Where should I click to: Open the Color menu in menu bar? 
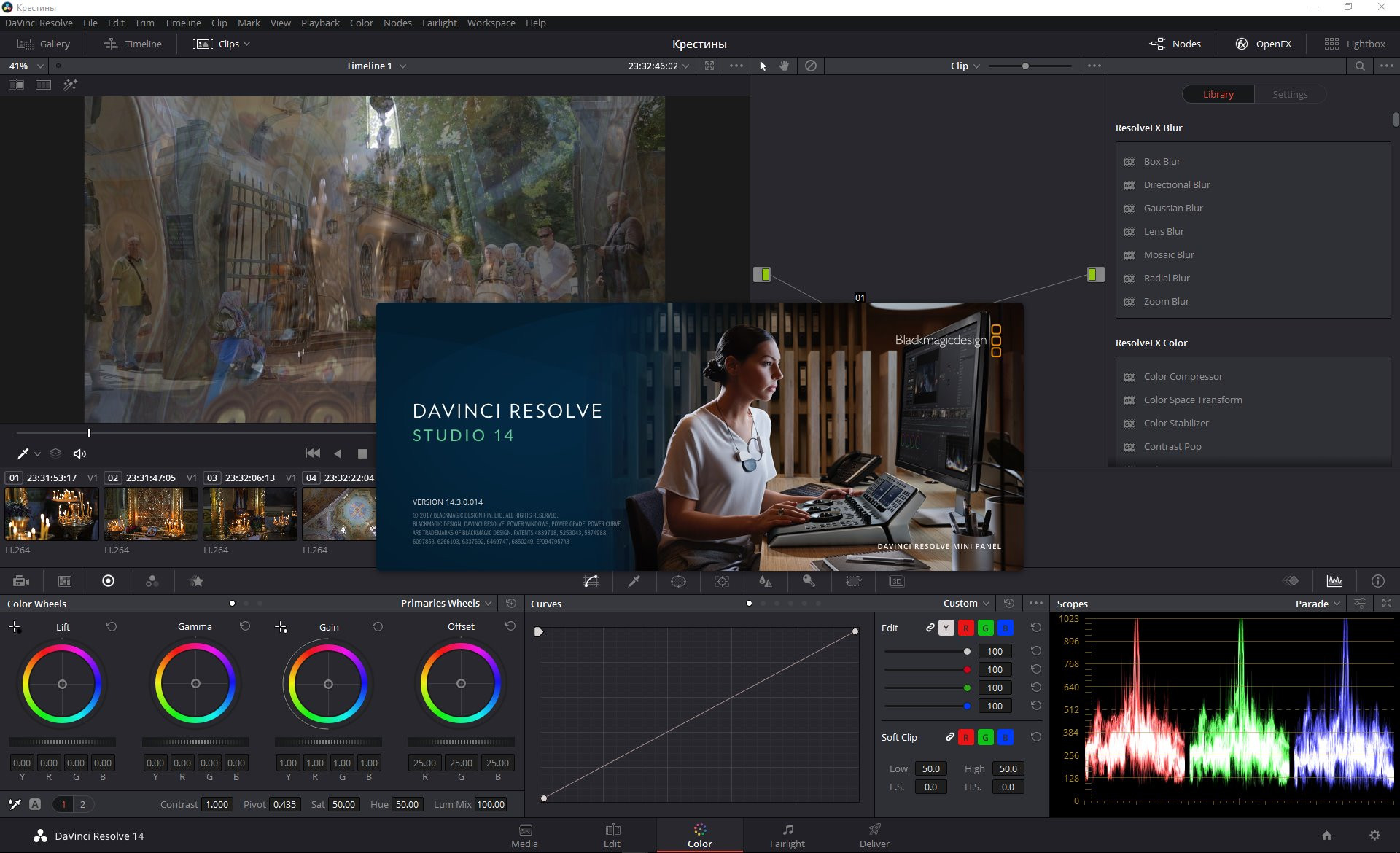click(x=362, y=21)
